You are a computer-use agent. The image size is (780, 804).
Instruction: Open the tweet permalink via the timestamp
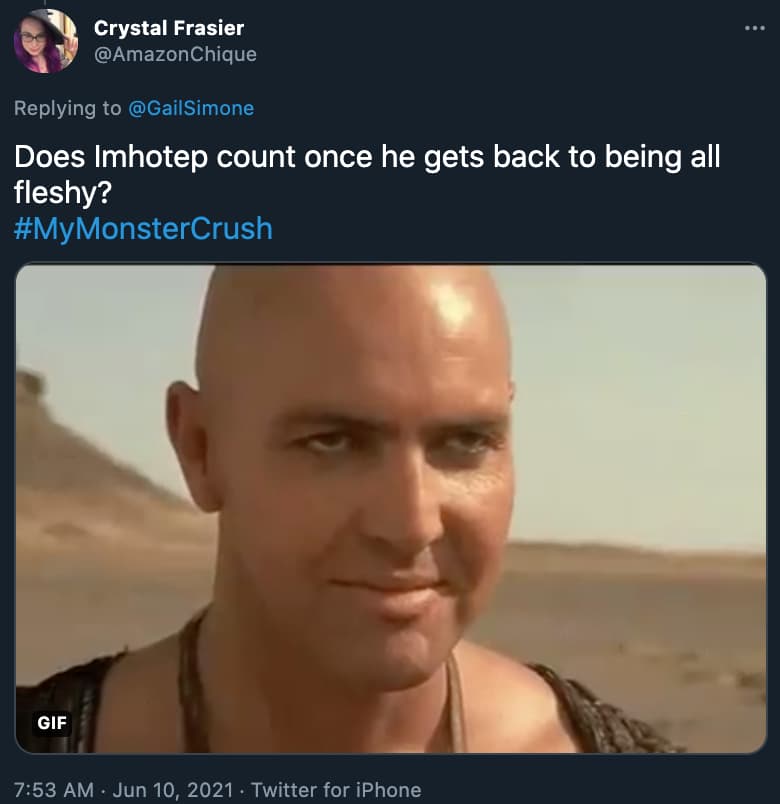(47, 789)
